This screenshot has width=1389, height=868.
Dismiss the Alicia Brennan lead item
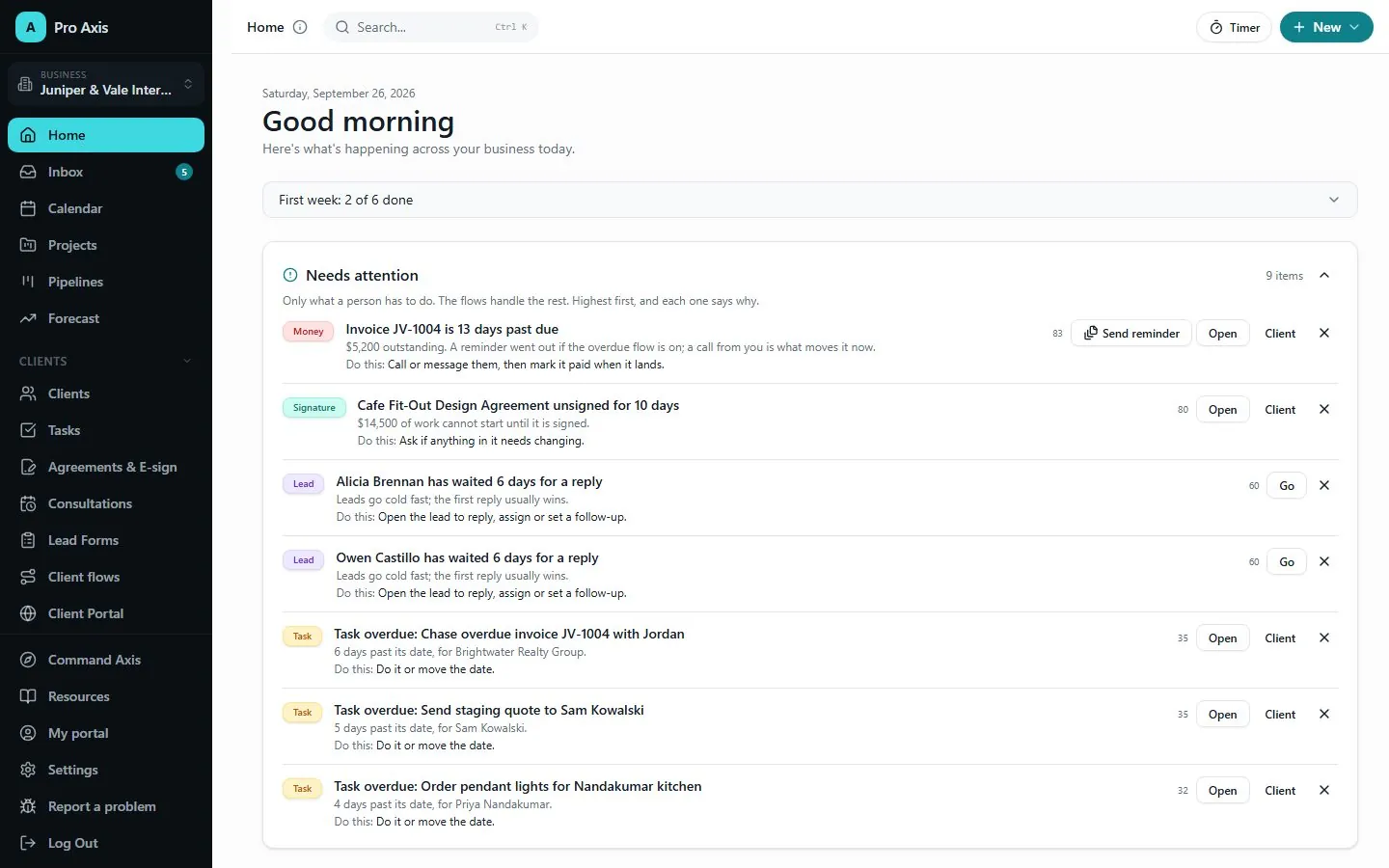point(1324,485)
